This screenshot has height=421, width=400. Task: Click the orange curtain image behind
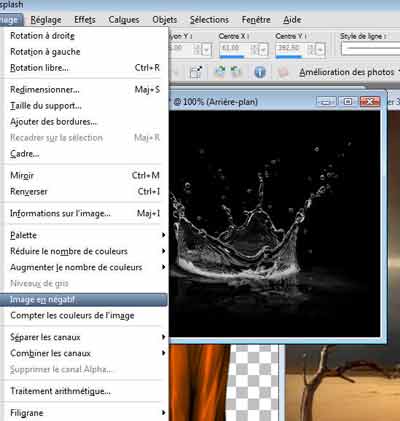point(199,383)
